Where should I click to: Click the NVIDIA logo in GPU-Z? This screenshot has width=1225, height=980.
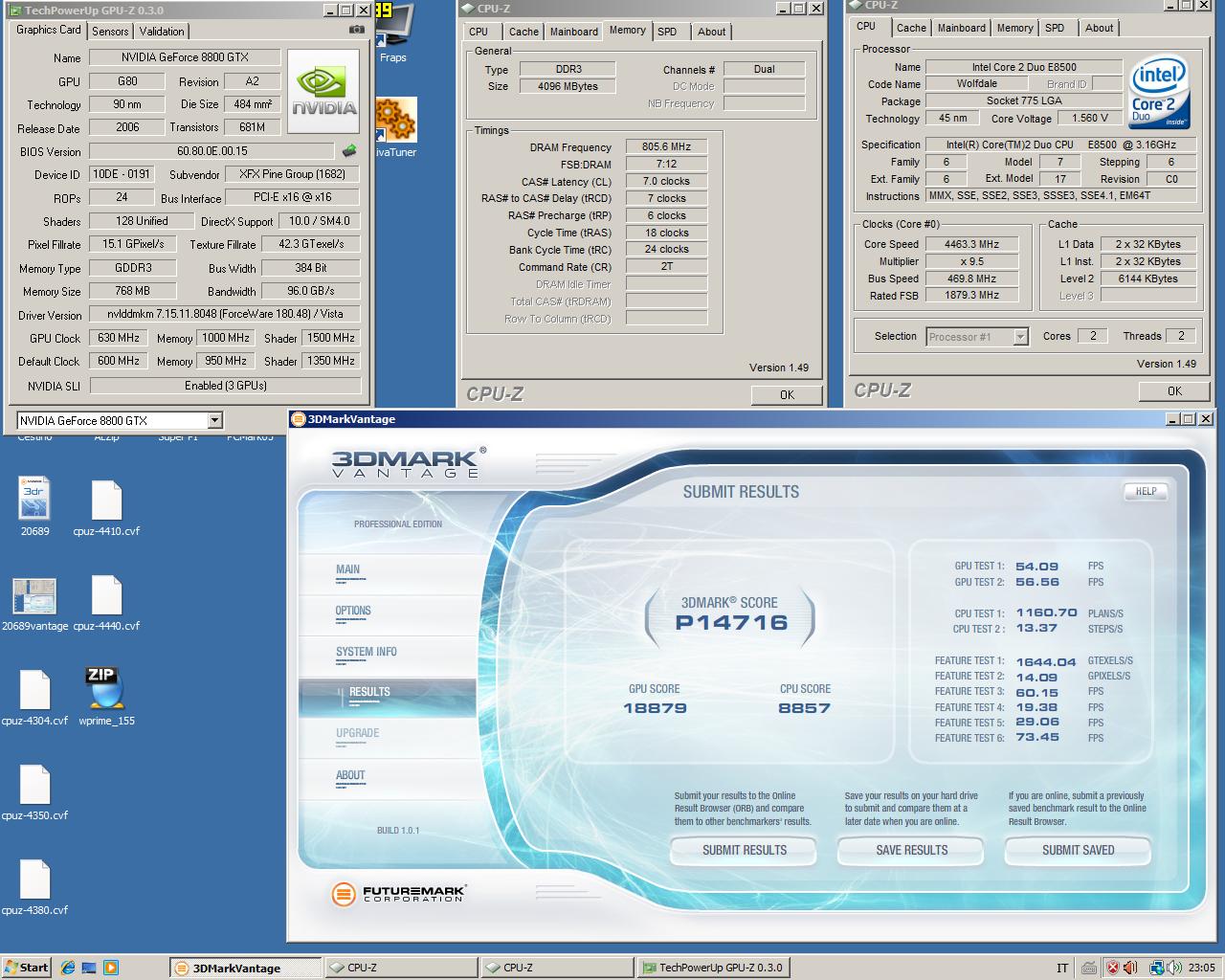(323, 92)
